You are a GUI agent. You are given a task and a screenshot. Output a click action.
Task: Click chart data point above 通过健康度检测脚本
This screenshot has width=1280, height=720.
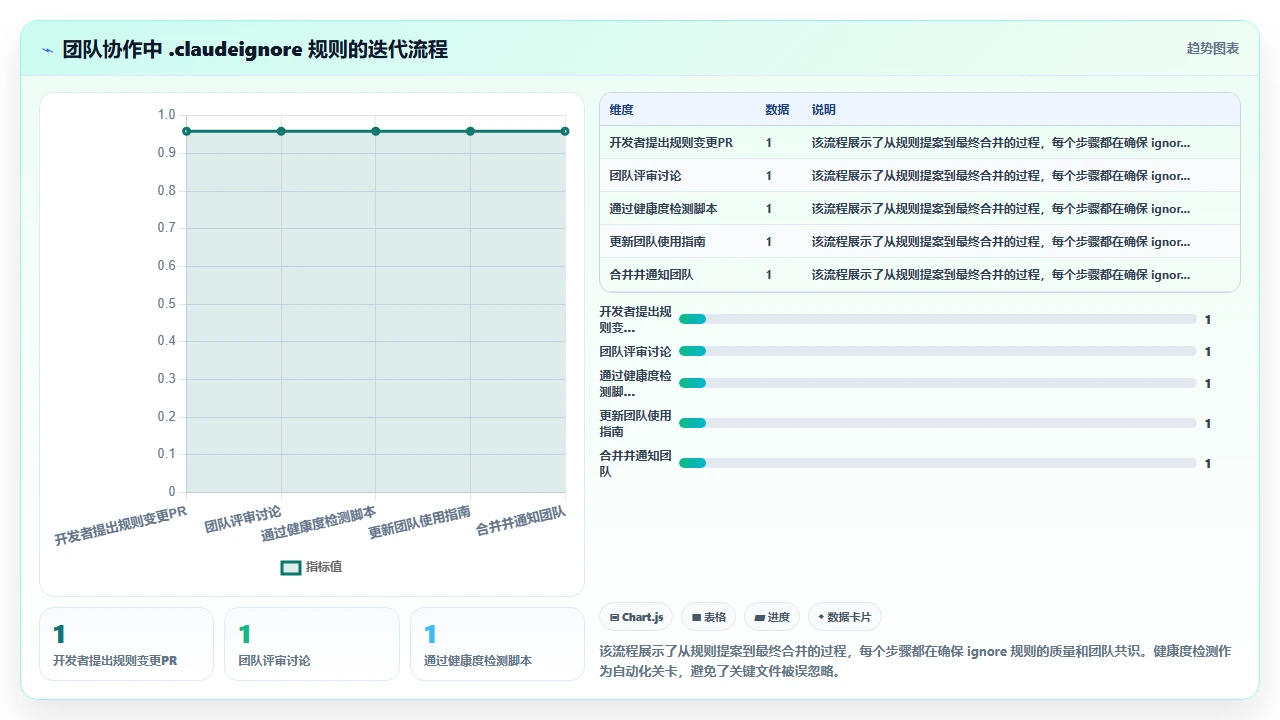click(376, 131)
